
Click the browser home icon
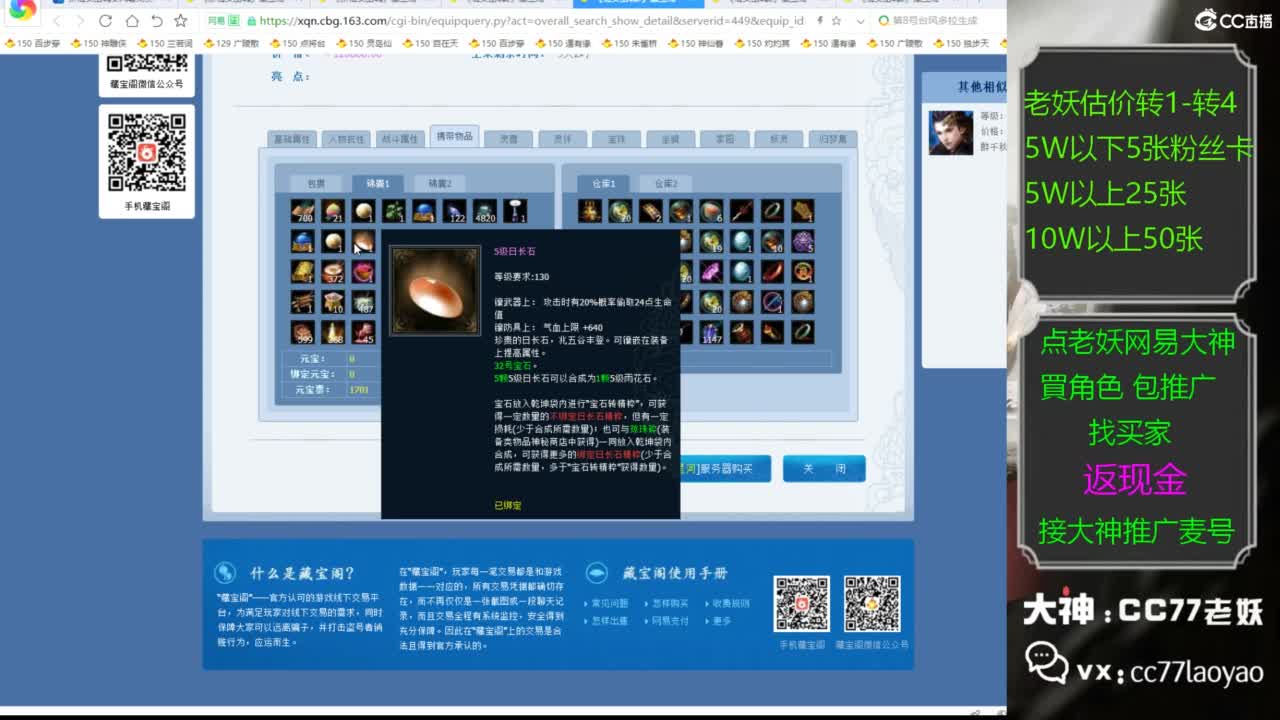133,20
